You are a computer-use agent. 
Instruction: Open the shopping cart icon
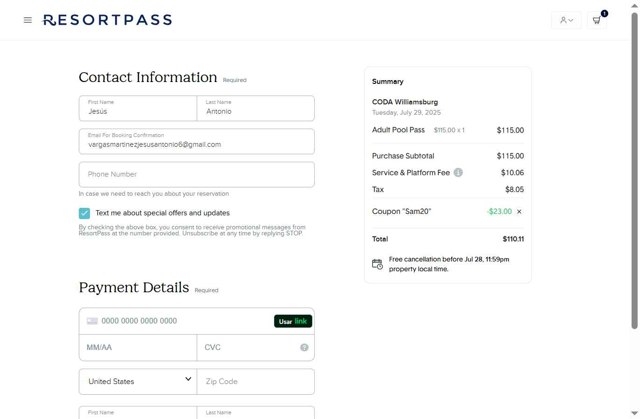[597, 20]
